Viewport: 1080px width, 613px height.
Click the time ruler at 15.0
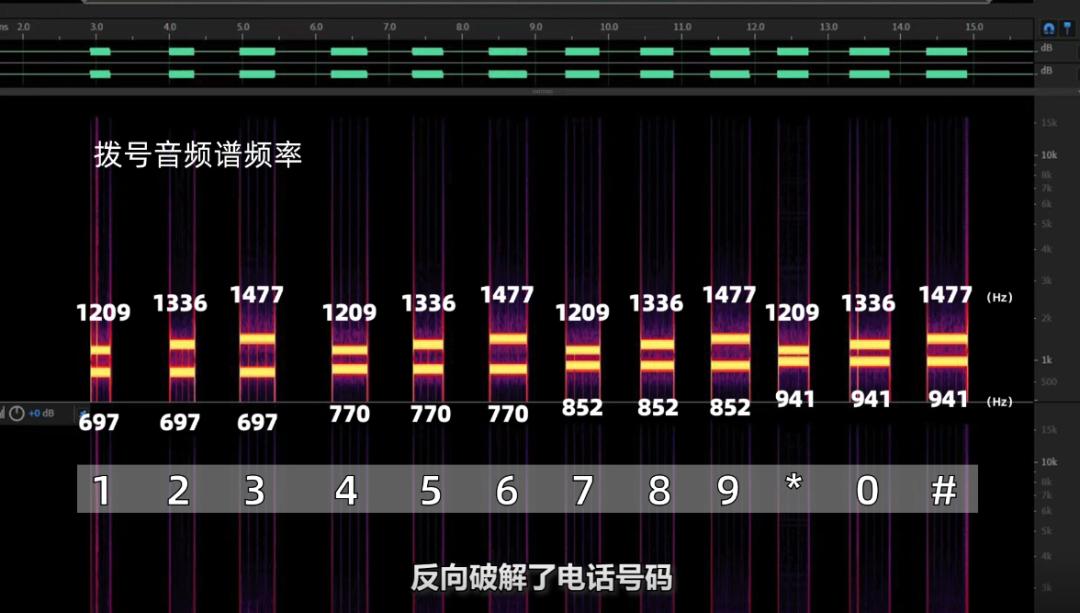click(974, 27)
